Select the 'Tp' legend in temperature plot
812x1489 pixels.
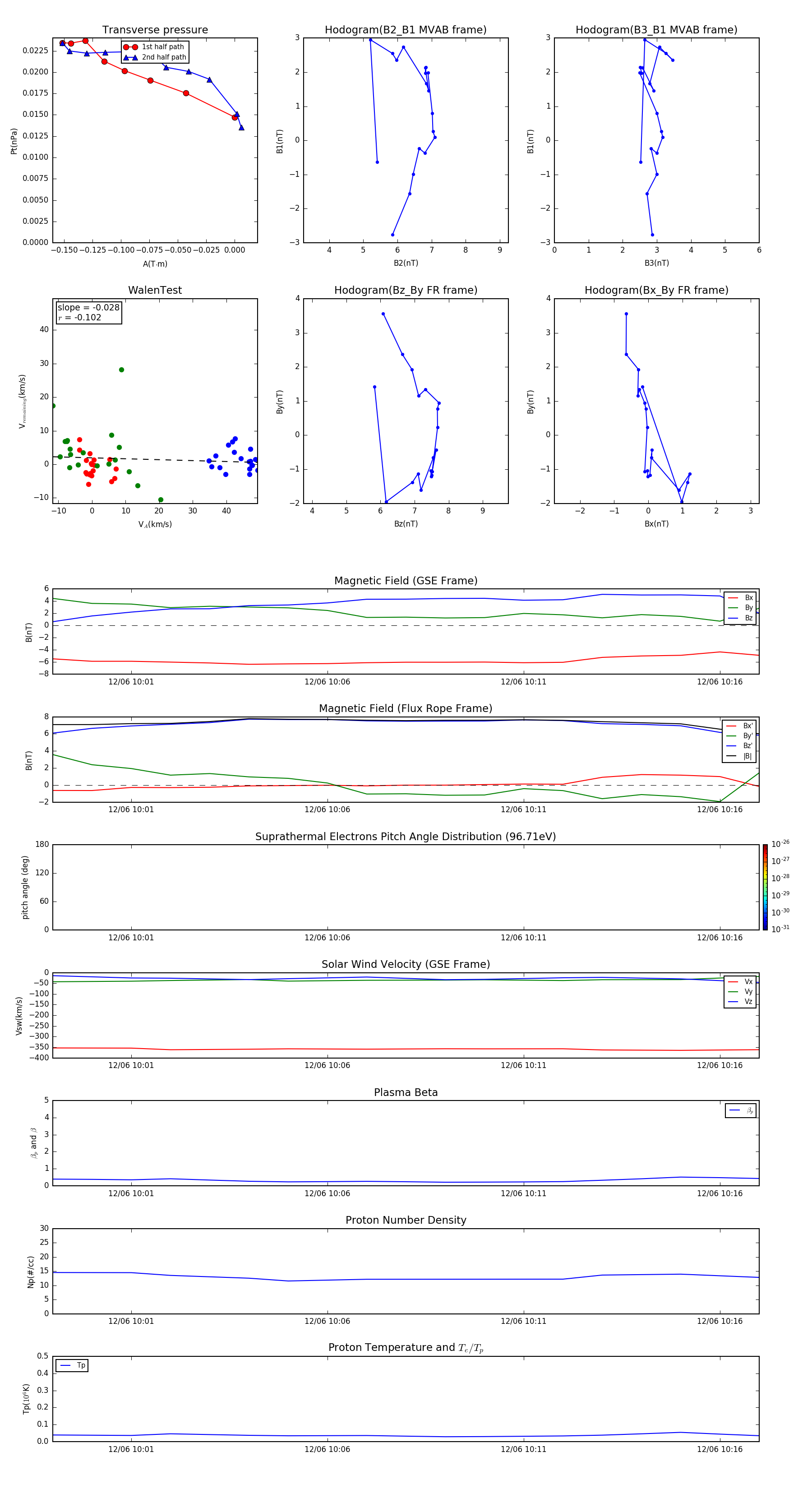click(72, 1365)
